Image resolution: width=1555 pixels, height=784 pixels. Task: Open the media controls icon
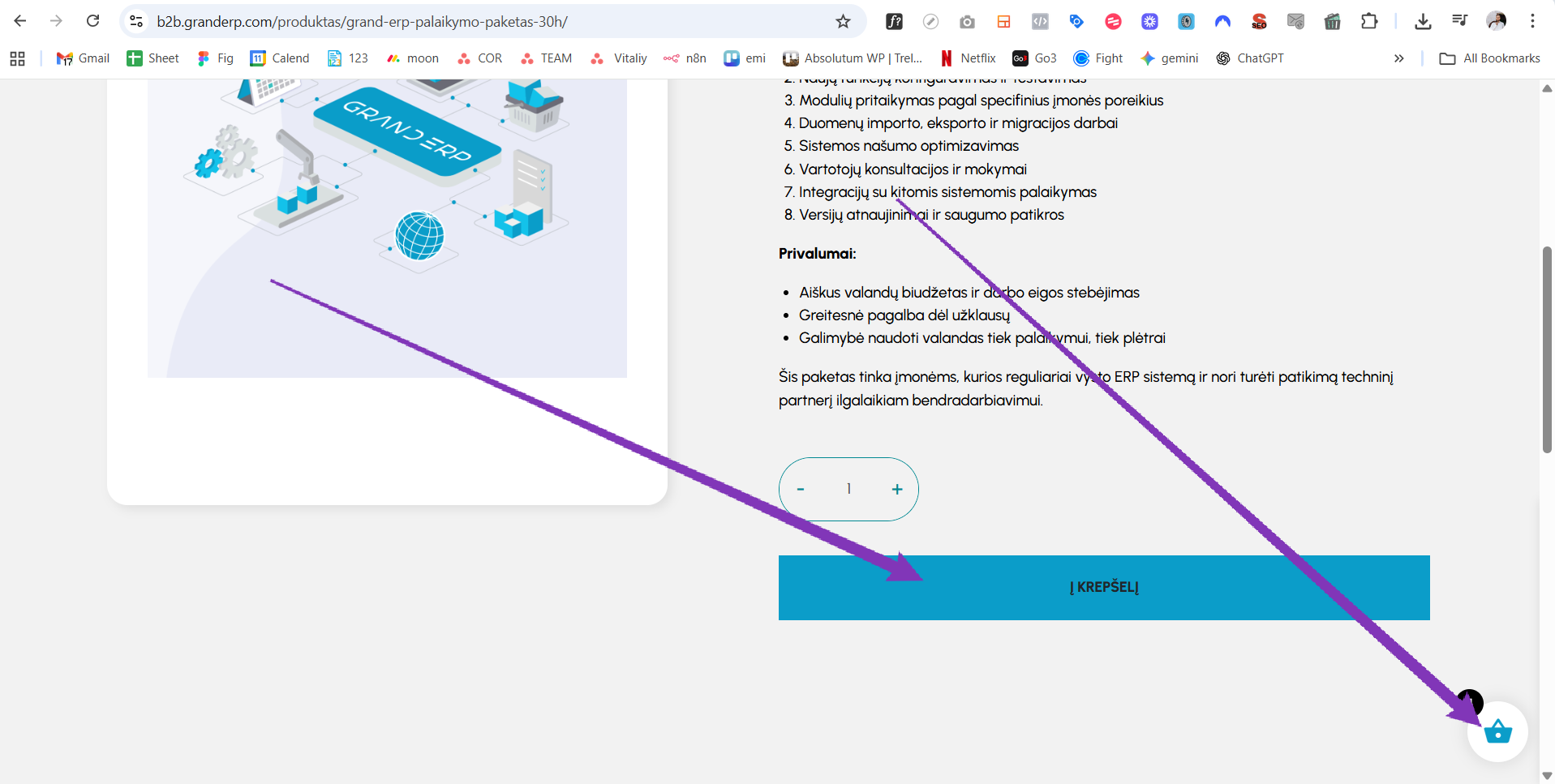(1459, 22)
